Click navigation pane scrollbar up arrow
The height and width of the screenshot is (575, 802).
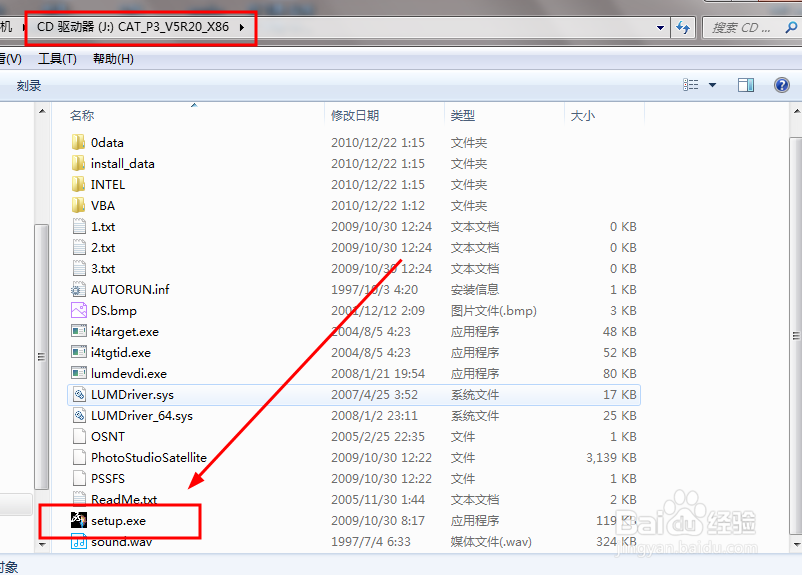[42, 111]
